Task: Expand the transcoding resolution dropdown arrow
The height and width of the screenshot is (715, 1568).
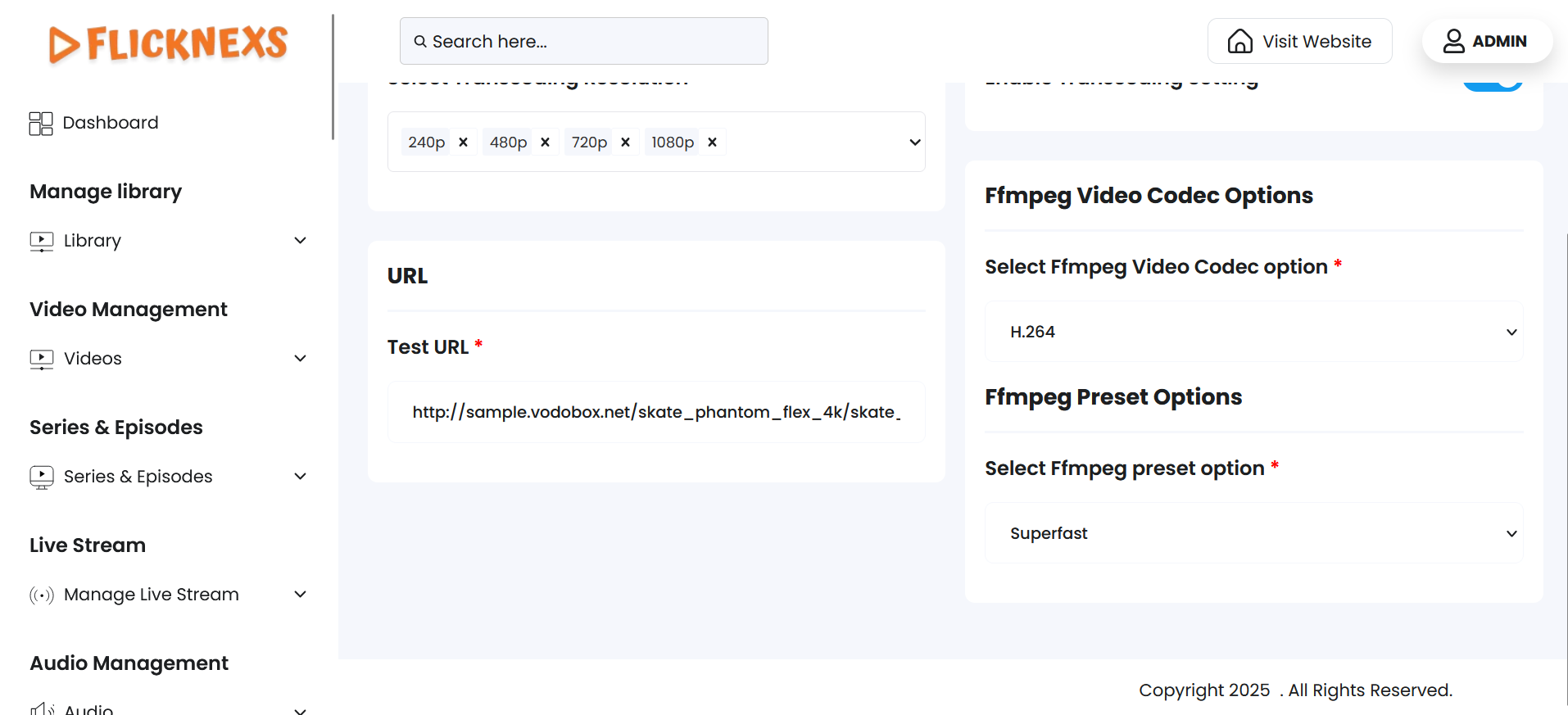Action: coord(914,143)
